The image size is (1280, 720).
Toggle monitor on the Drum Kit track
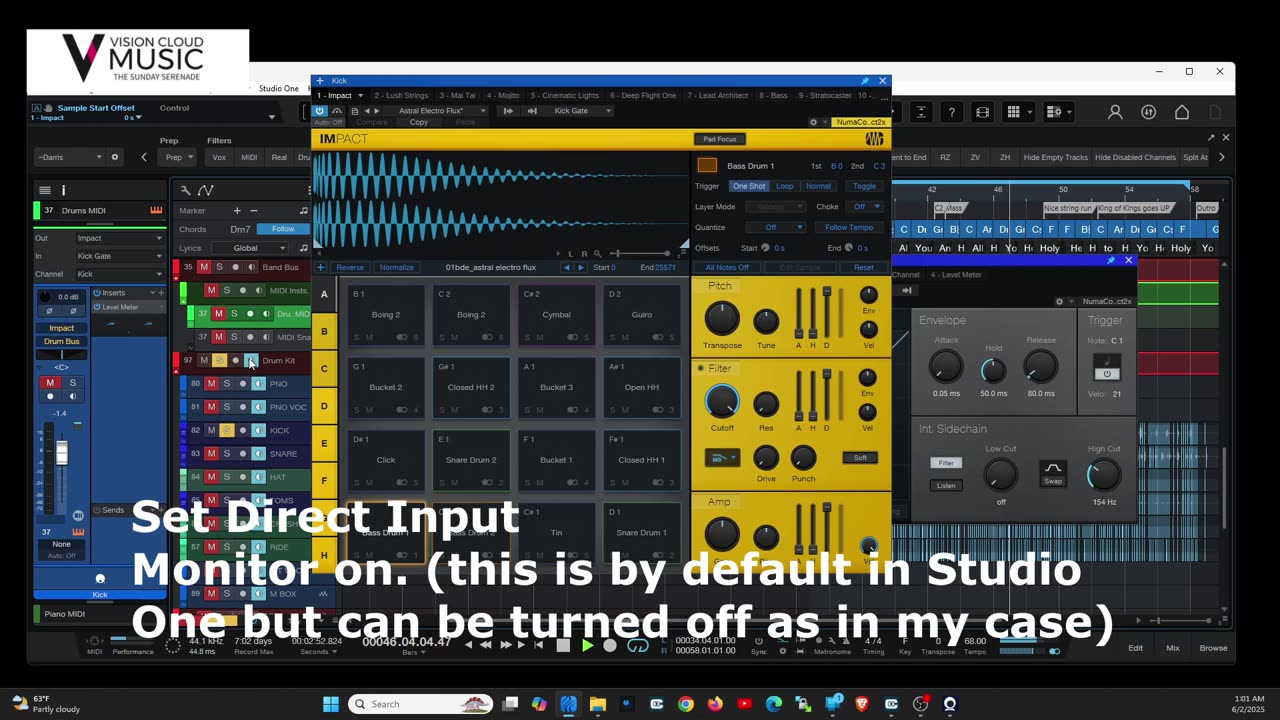click(251, 361)
